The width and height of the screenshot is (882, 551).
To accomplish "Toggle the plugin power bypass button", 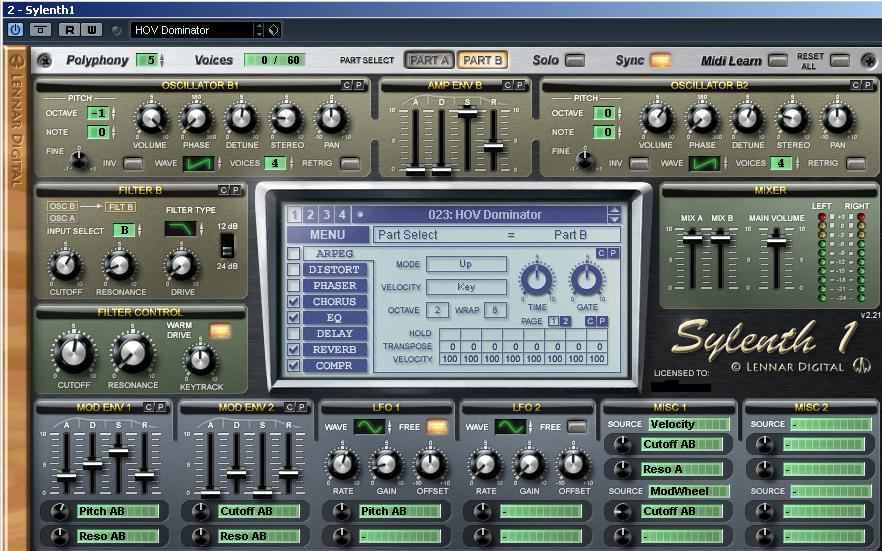I will [15, 30].
